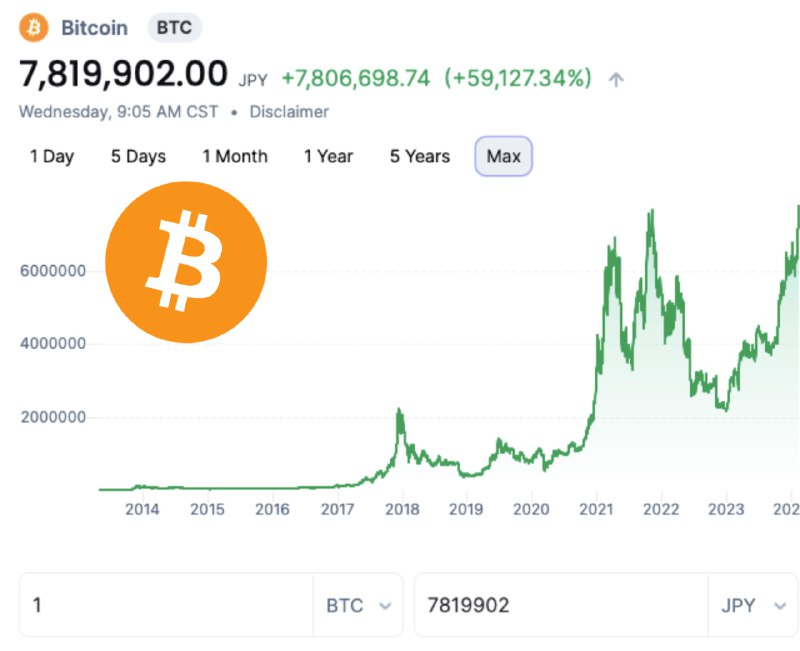This screenshot has height=651, width=800.
Task: Choose the 5 Years range
Action: pos(420,156)
